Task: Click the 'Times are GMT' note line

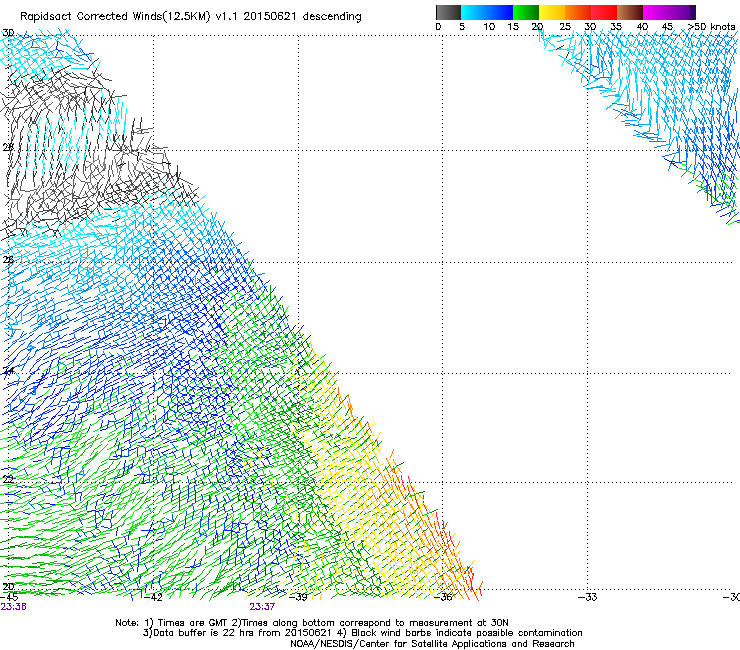Action: click(x=312, y=623)
